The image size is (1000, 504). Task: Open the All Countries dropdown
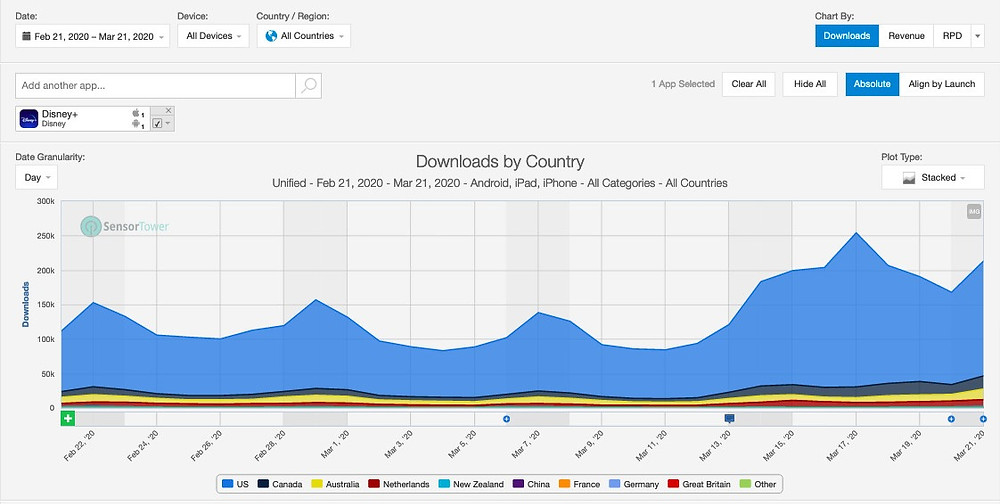coord(304,36)
